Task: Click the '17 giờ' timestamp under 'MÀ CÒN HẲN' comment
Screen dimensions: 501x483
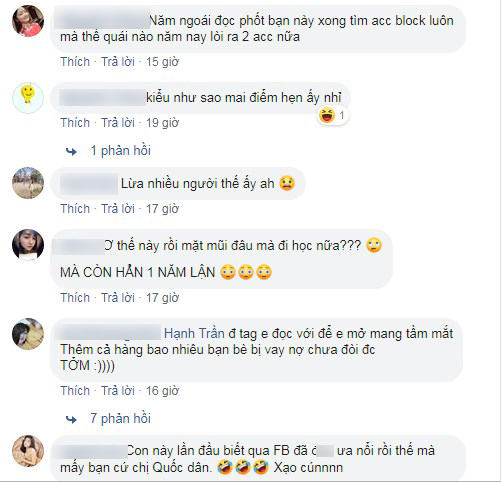Action: (x=162, y=298)
